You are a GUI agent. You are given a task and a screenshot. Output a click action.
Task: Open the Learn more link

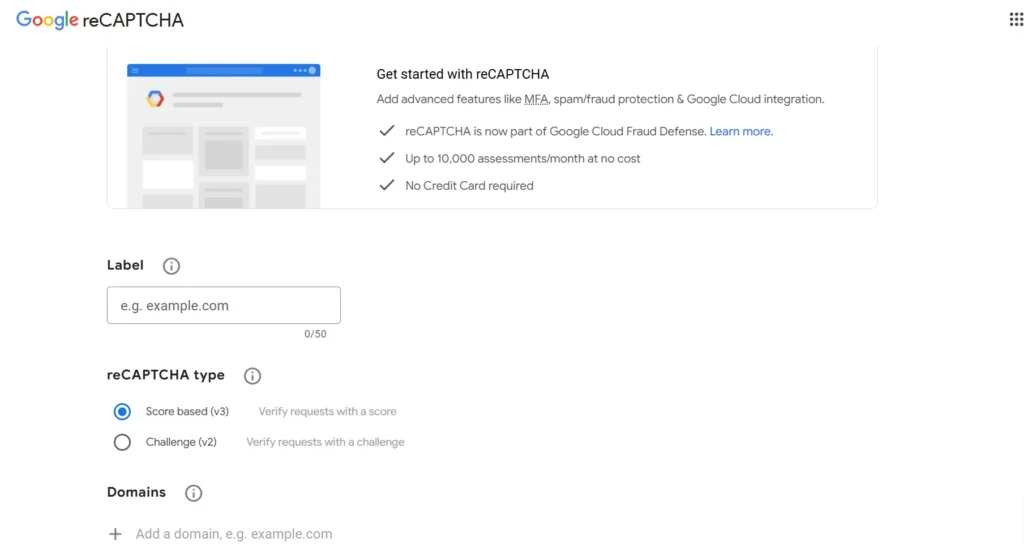point(739,131)
